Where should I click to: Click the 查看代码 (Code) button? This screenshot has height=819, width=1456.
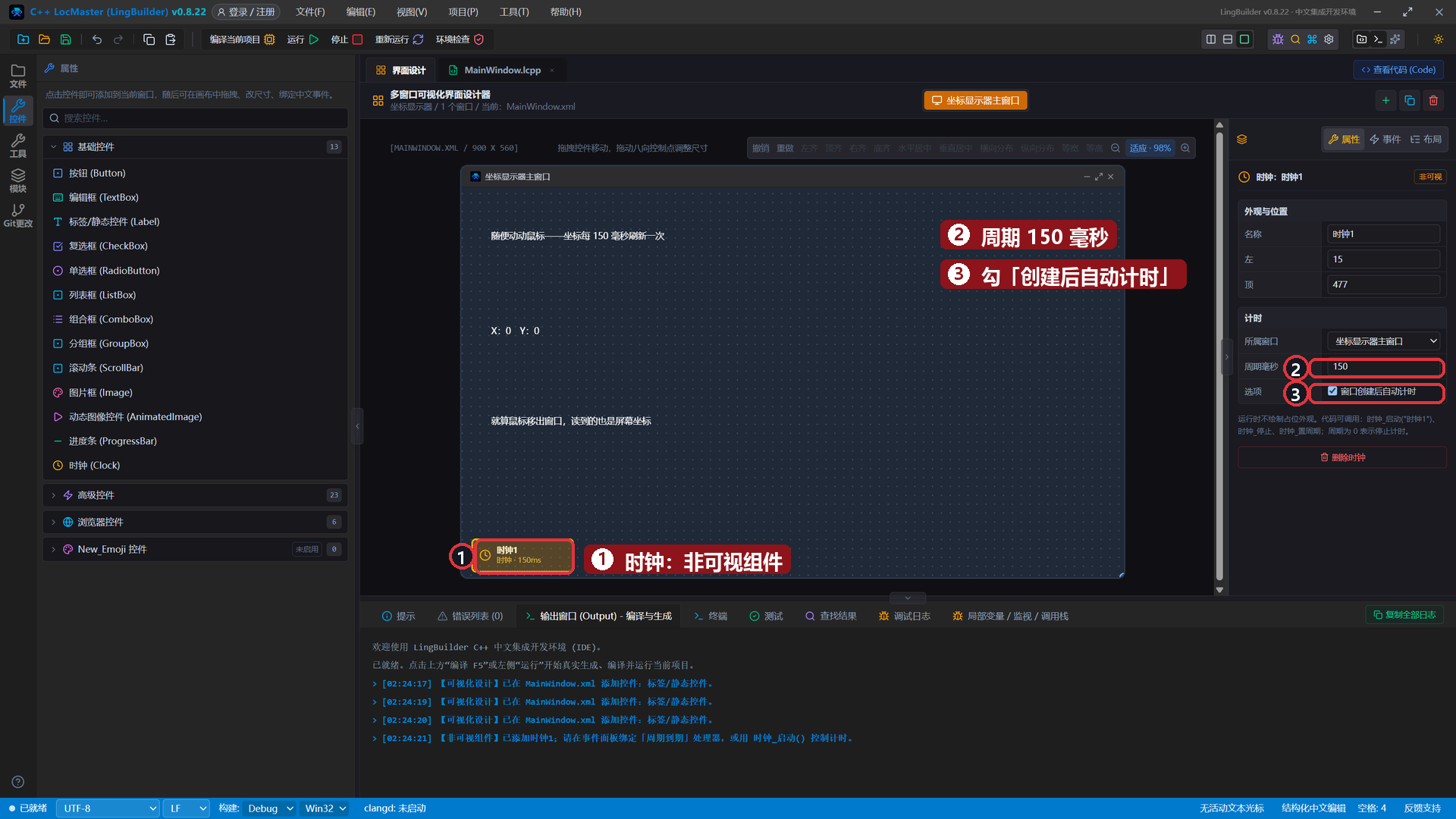coord(1398,70)
